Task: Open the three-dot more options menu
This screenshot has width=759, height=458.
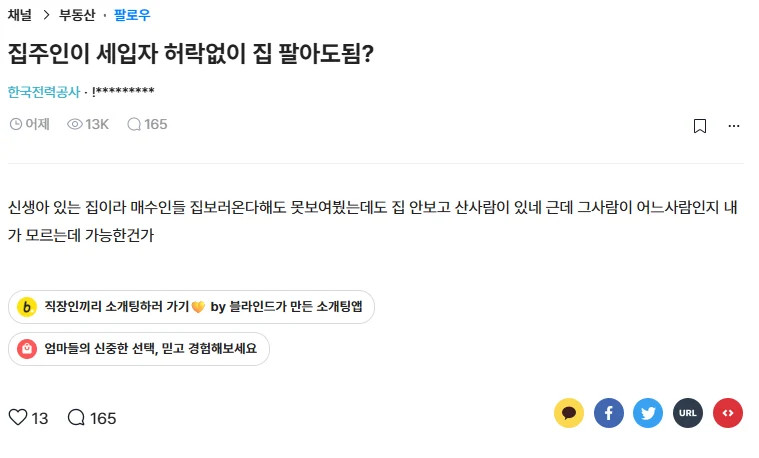Action: coord(734,126)
